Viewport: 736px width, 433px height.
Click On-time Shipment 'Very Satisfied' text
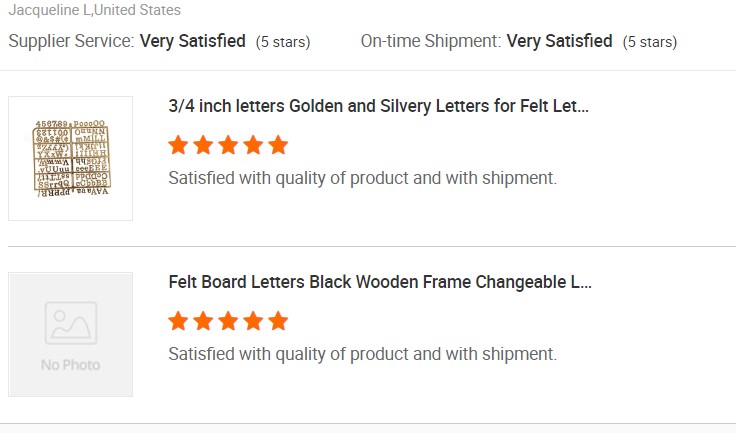coord(559,41)
